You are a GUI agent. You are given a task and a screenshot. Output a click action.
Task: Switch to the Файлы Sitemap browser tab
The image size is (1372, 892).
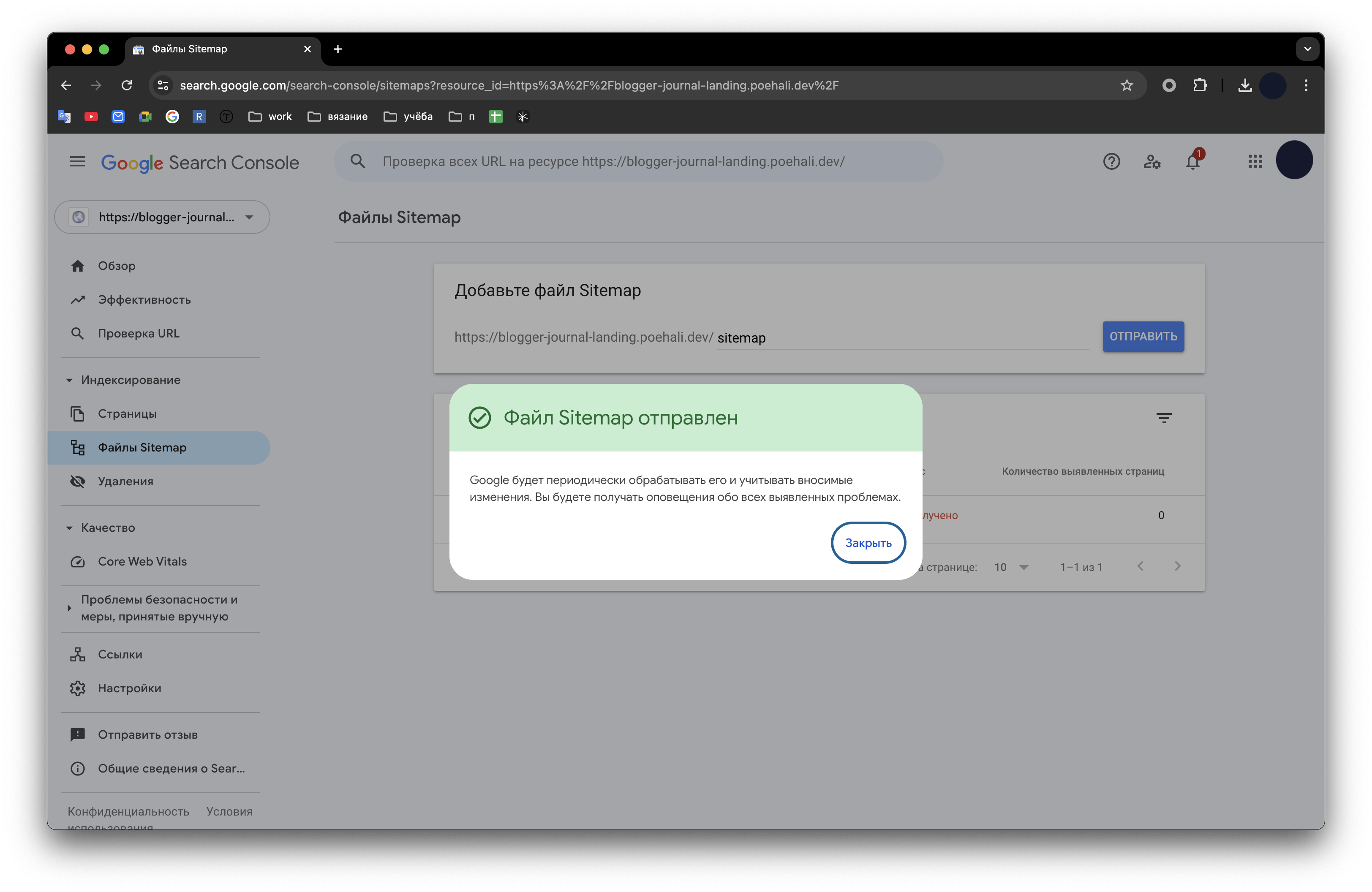point(189,49)
